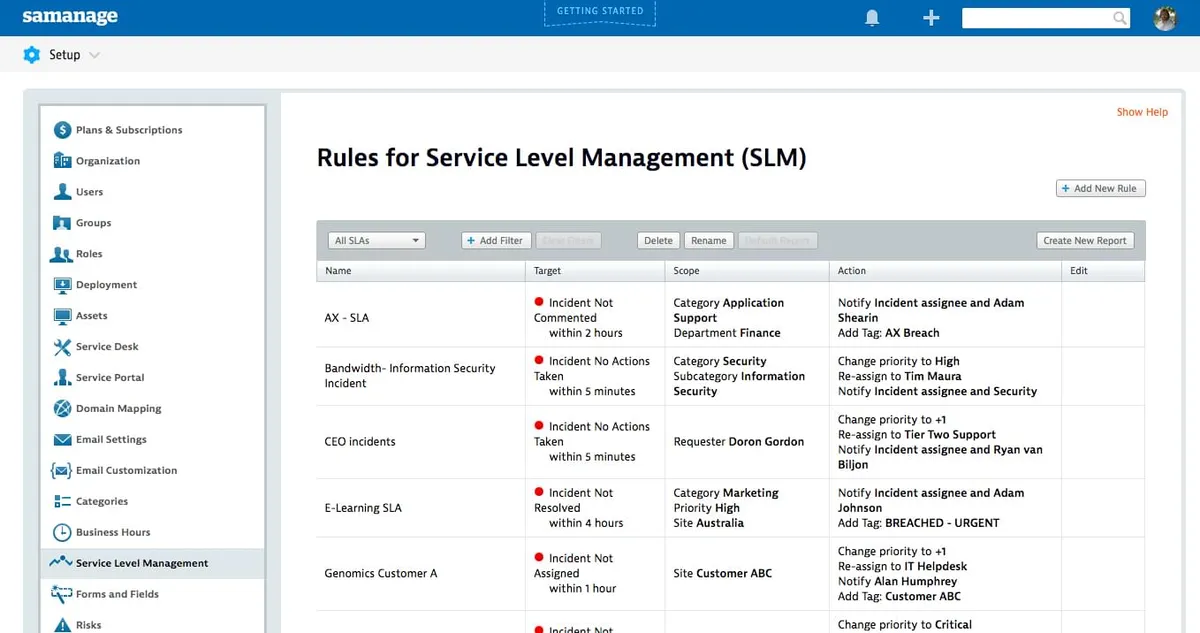Open the All SLAs dropdown
This screenshot has height=633, width=1200.
pos(377,241)
